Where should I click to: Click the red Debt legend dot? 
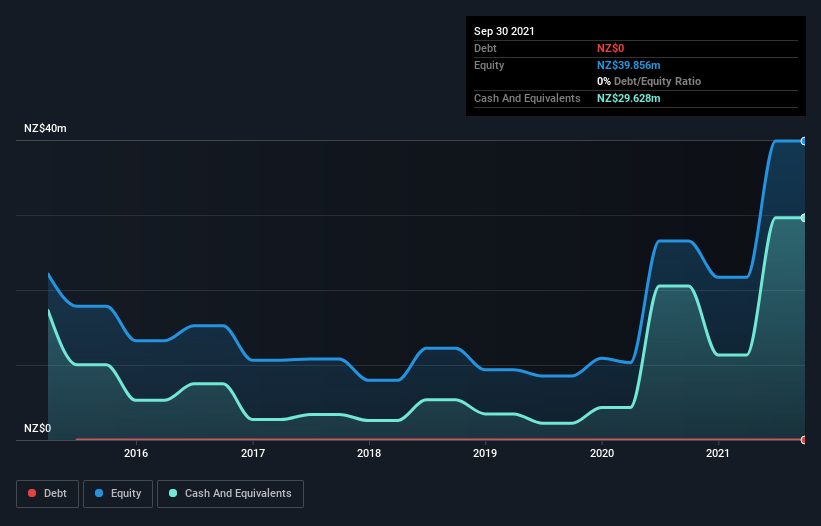coord(32,493)
